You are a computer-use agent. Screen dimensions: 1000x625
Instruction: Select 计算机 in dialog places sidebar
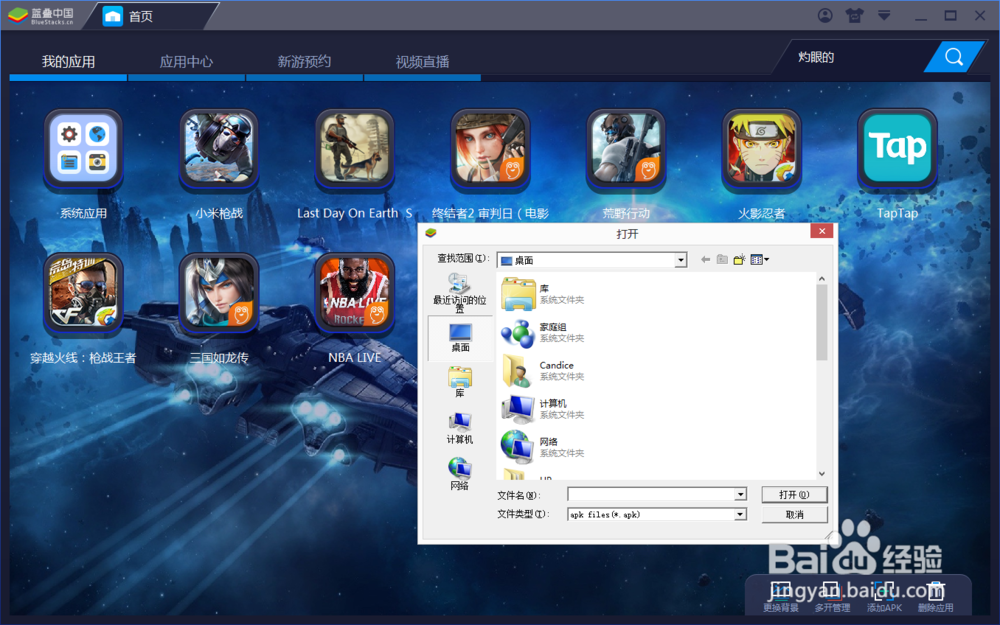[460, 428]
